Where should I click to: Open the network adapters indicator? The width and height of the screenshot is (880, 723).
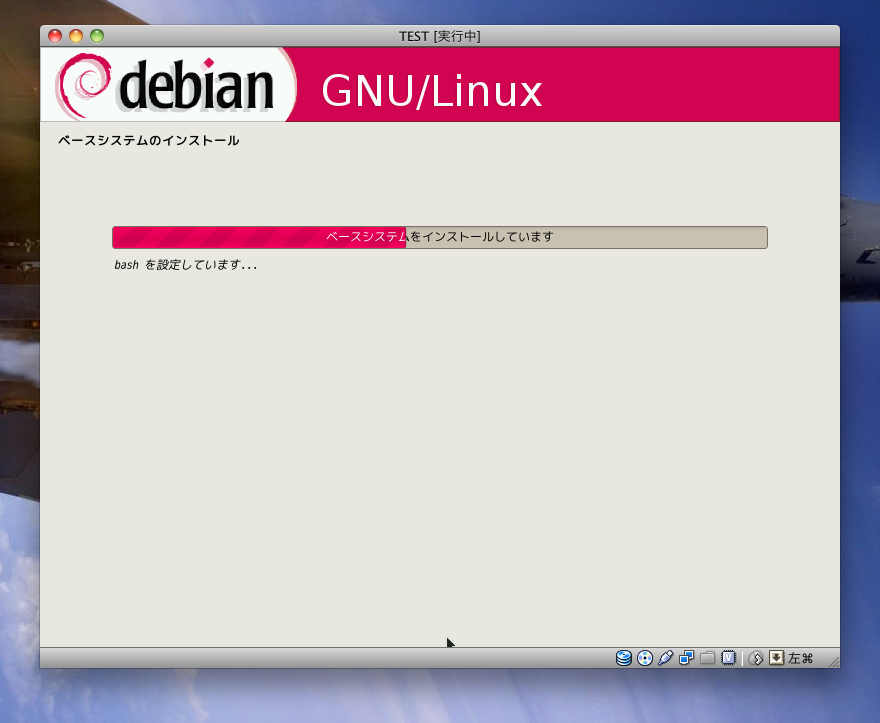(x=686, y=658)
